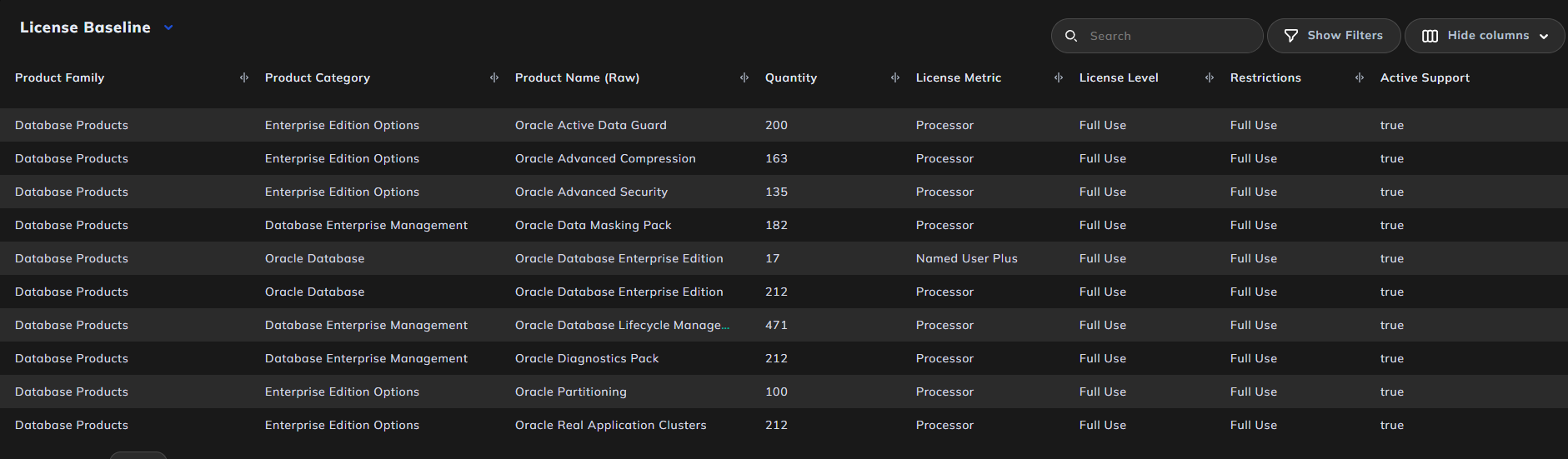Viewport: 1568px width, 459px height.
Task: Click the truncated Oracle Database Lifecycle Manage… cell
Action: [622, 325]
